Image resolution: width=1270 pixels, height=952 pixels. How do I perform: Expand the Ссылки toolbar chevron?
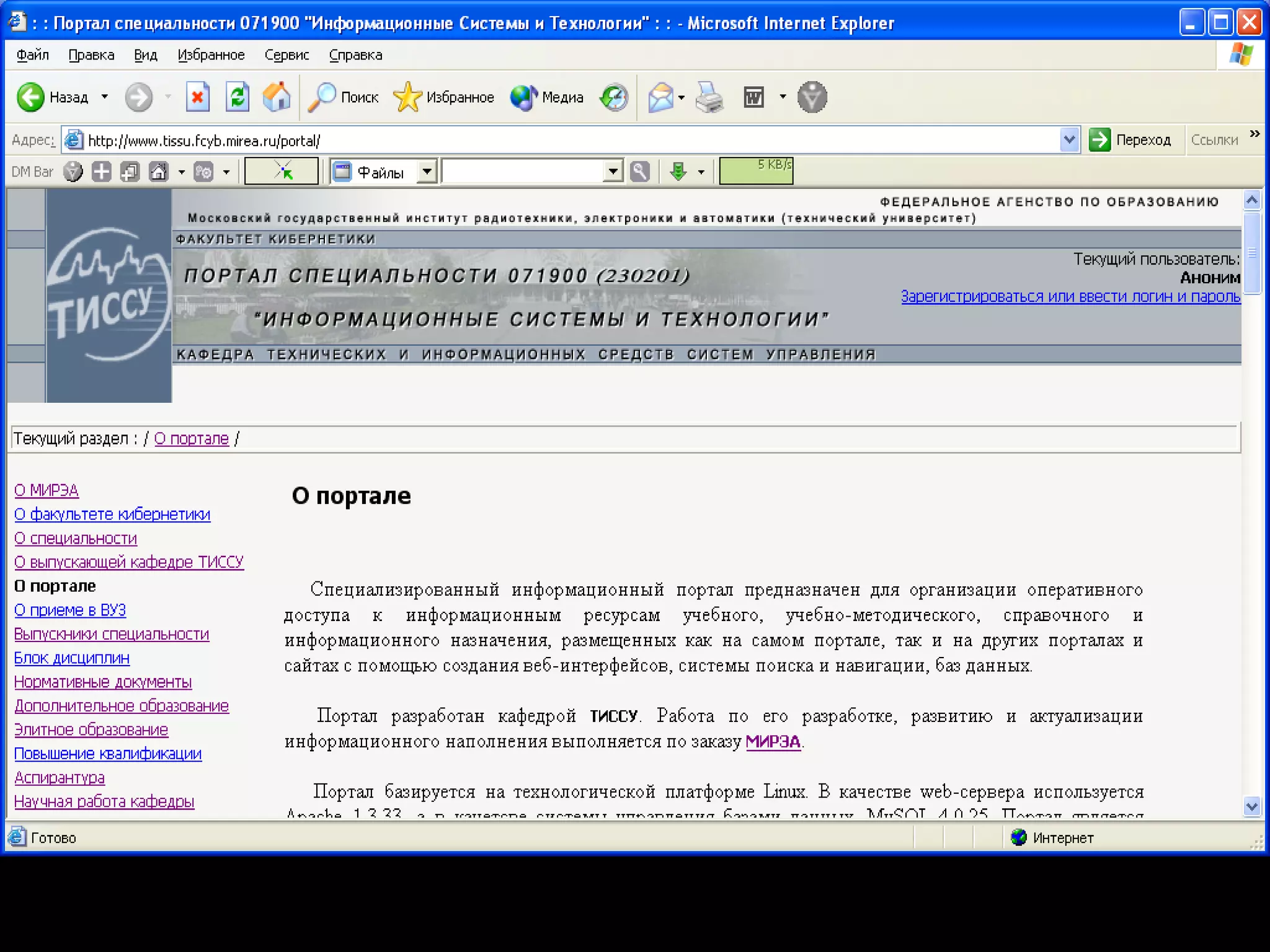click(1254, 134)
